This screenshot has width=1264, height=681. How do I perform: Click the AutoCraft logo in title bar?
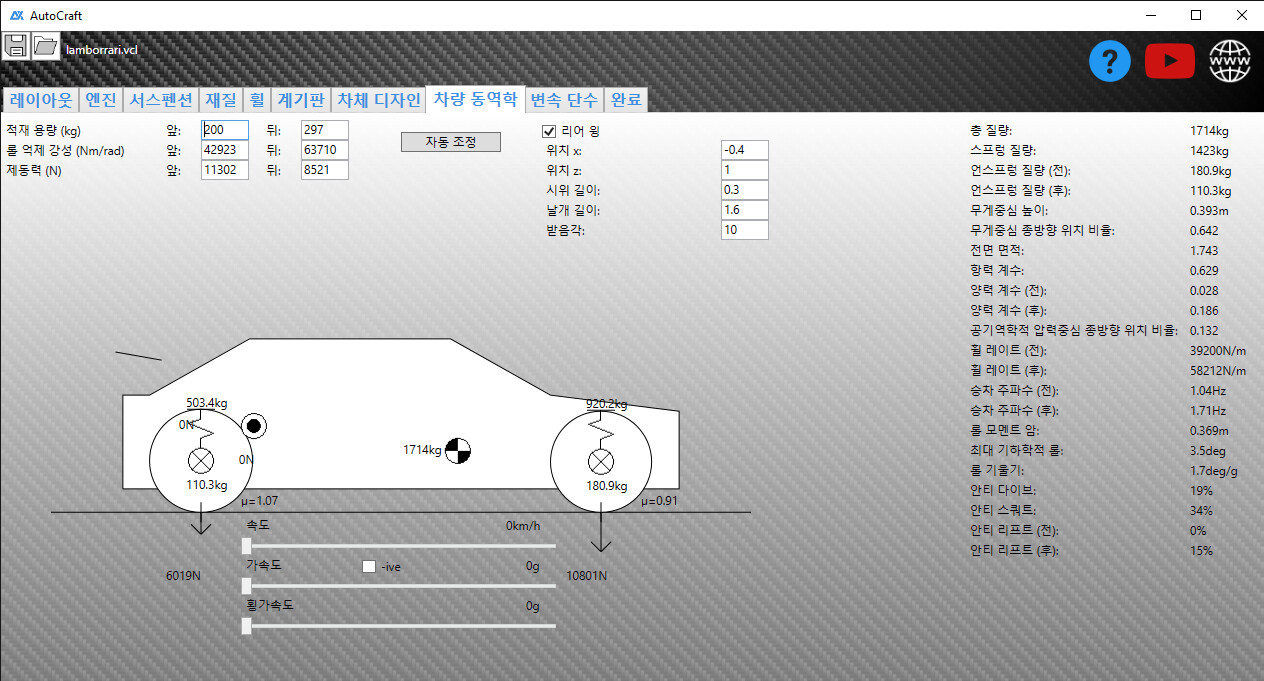click(x=16, y=16)
